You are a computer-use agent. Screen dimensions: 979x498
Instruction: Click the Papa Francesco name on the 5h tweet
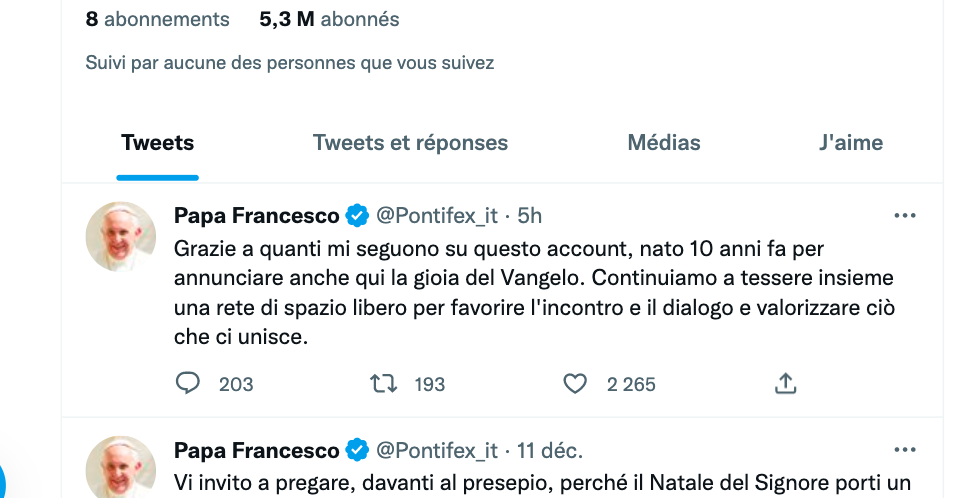click(256, 215)
